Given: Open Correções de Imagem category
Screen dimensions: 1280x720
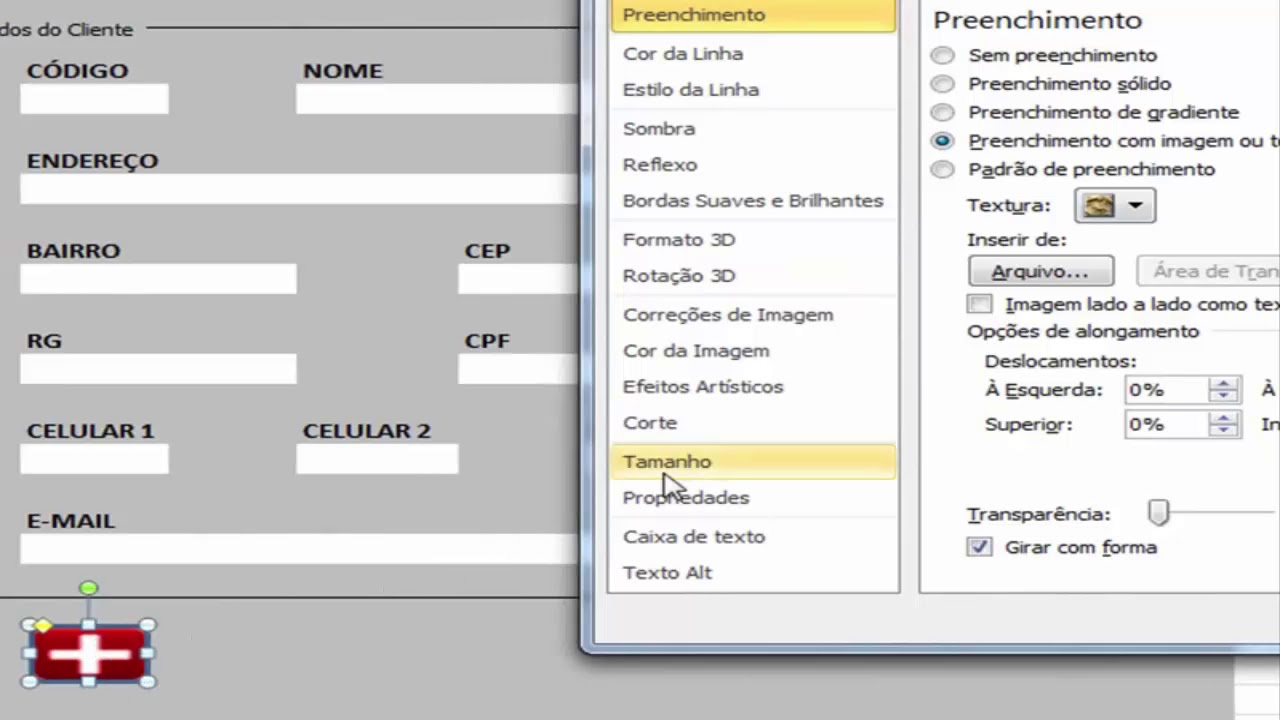Looking at the screenshot, I should 753,315.
